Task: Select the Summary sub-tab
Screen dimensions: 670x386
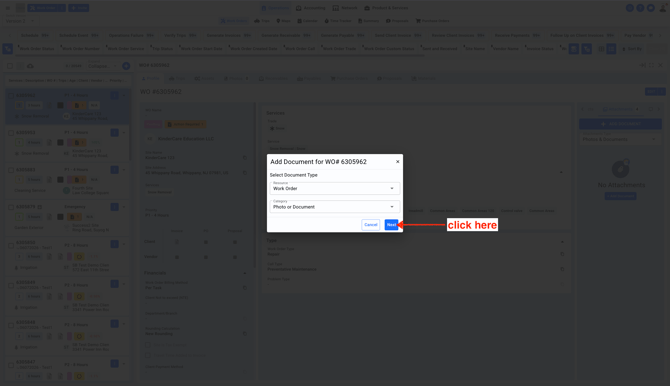Action: point(368,21)
